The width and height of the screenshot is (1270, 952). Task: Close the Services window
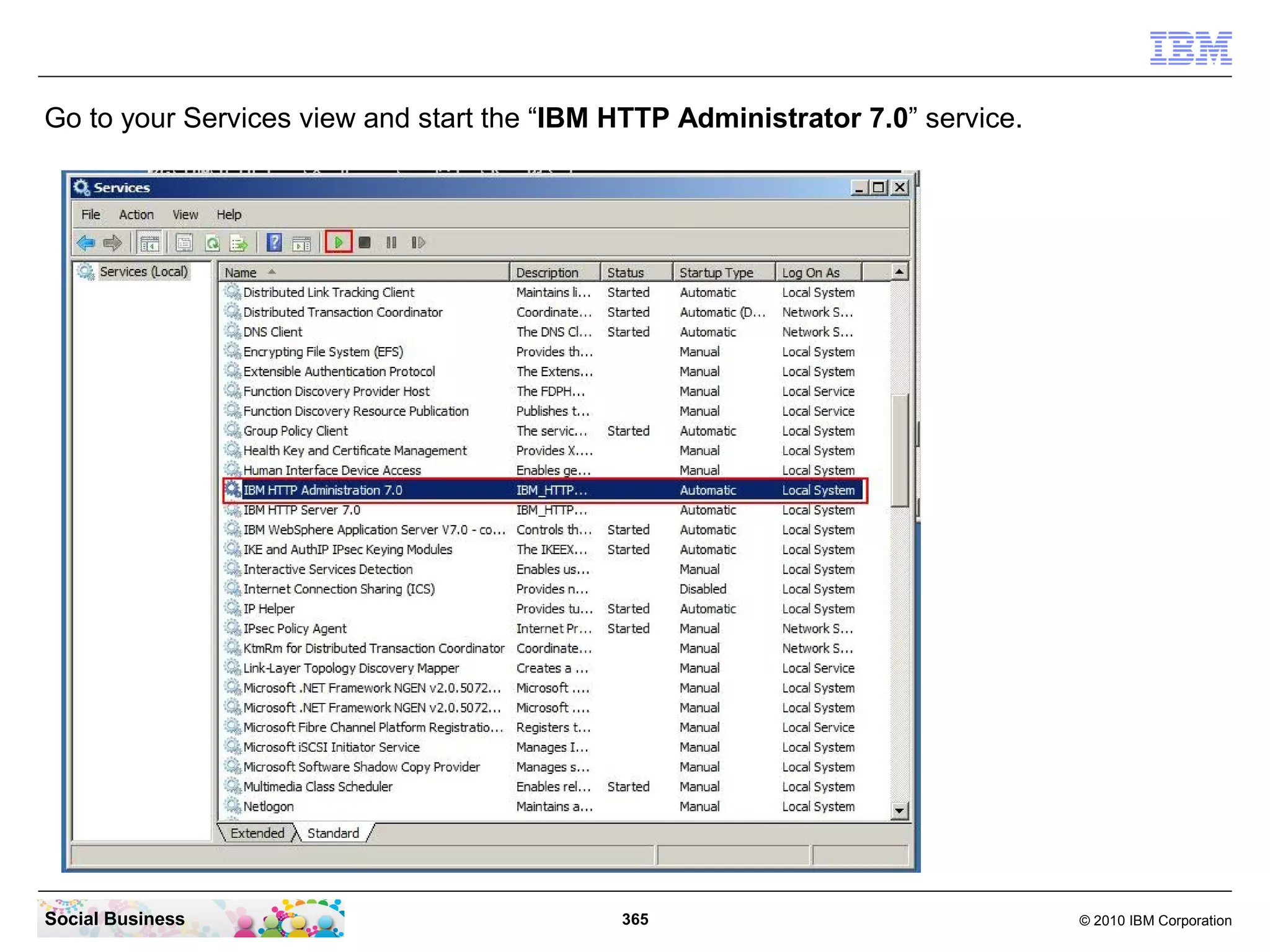900,187
